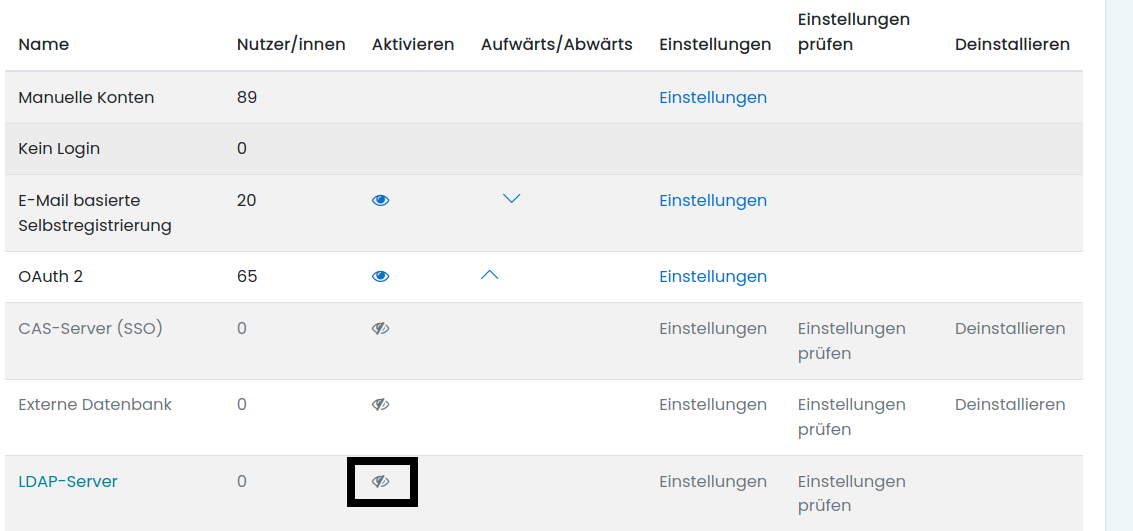The height and width of the screenshot is (531, 1133).
Task: Open CAS-Server (SSO) Einstellungen
Action: click(x=712, y=328)
